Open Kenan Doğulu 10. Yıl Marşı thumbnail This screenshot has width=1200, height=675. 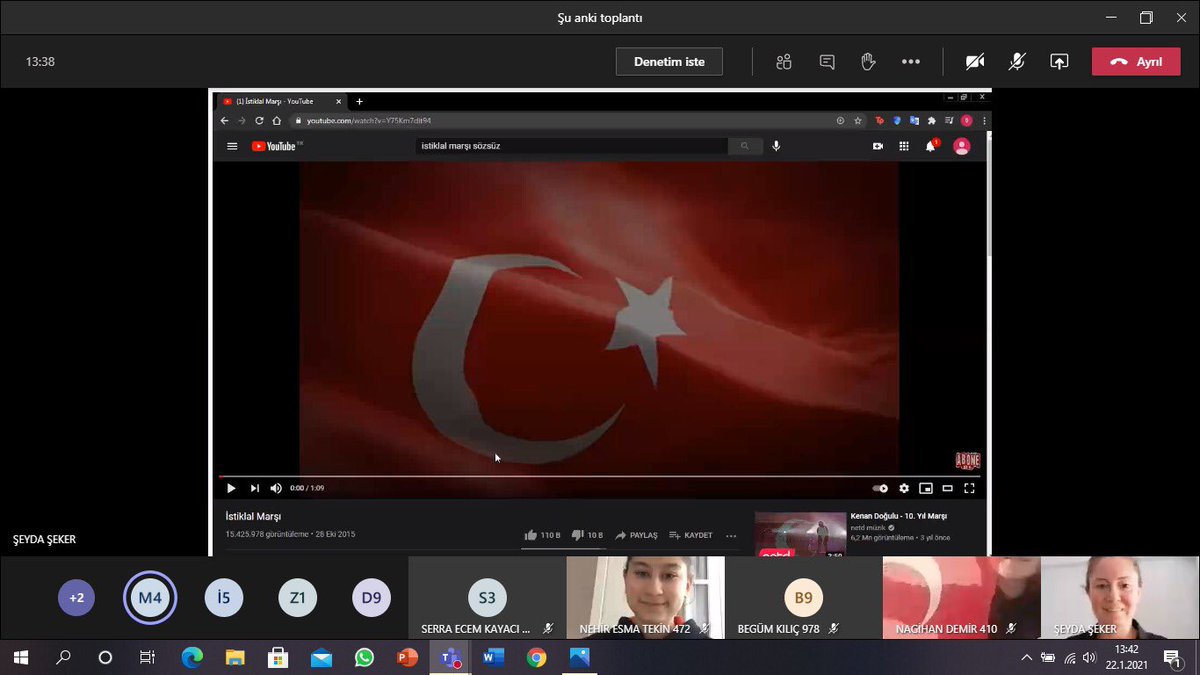800,534
